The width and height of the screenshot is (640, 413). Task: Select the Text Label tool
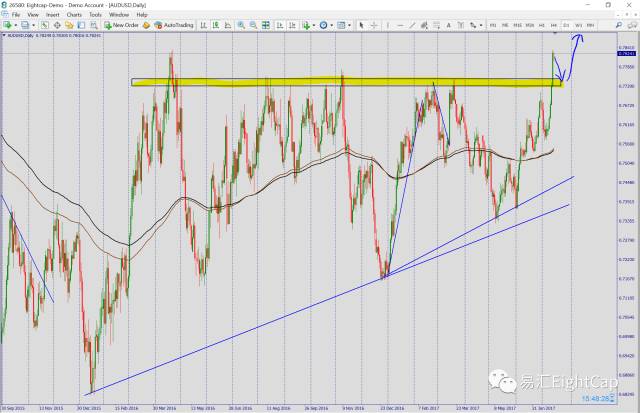[461, 25]
